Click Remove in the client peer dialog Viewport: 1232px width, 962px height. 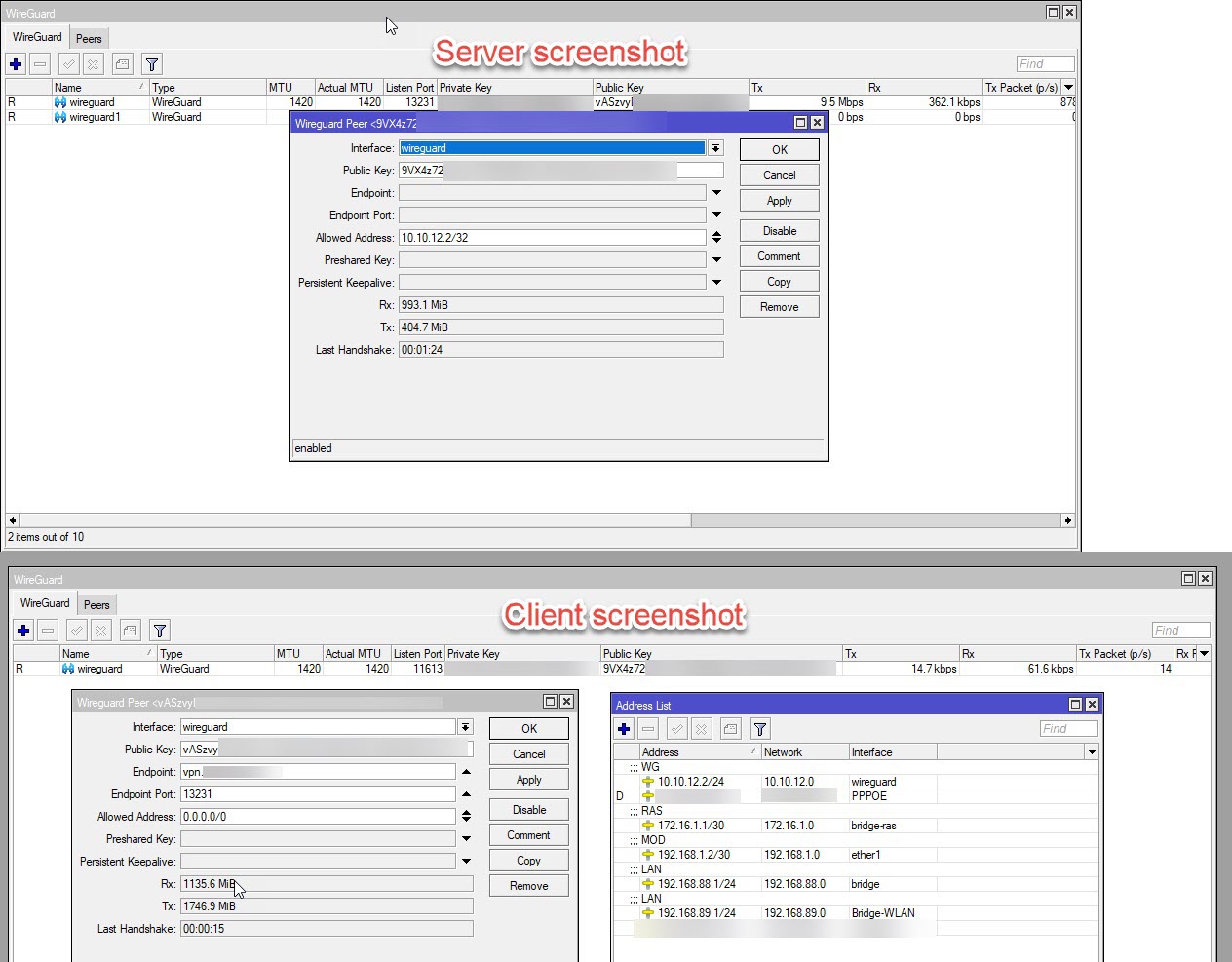tap(529, 886)
